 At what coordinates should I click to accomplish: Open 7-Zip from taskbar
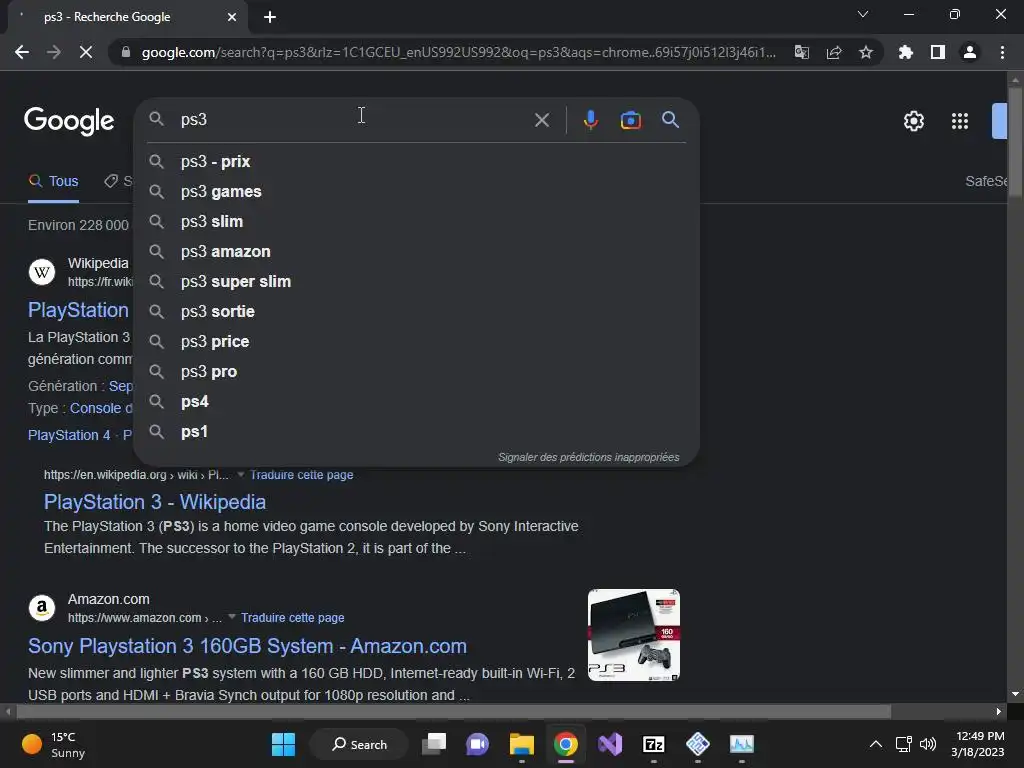click(x=654, y=744)
